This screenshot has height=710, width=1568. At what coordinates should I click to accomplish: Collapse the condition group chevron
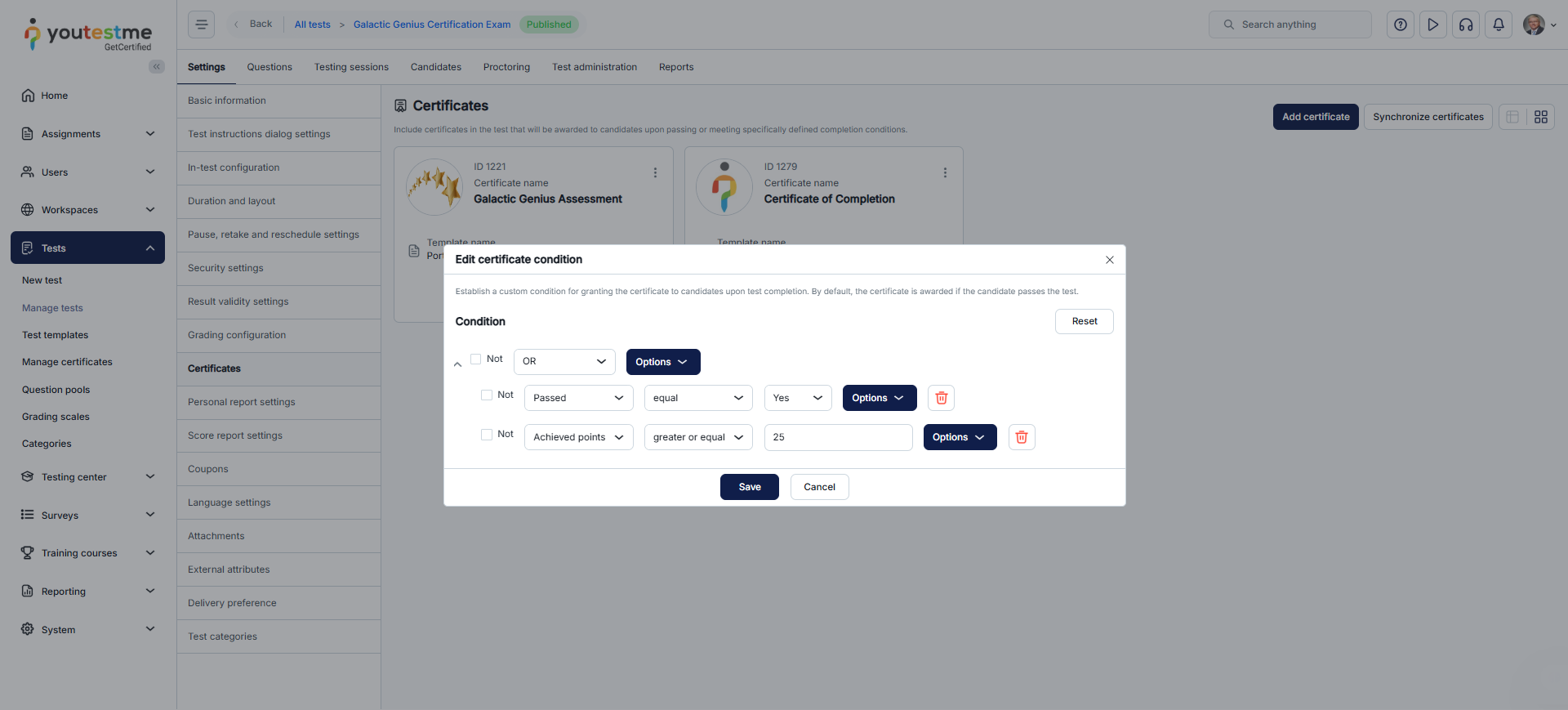coord(457,364)
